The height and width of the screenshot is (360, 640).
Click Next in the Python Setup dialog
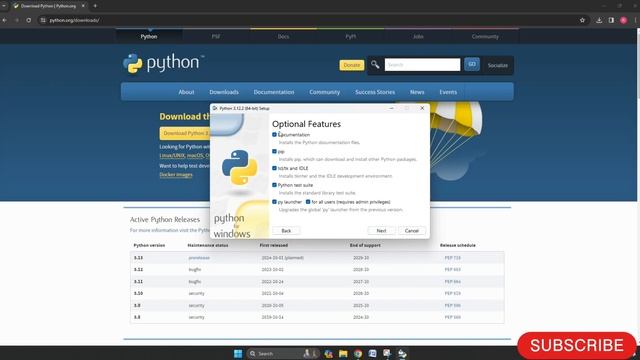(x=381, y=231)
